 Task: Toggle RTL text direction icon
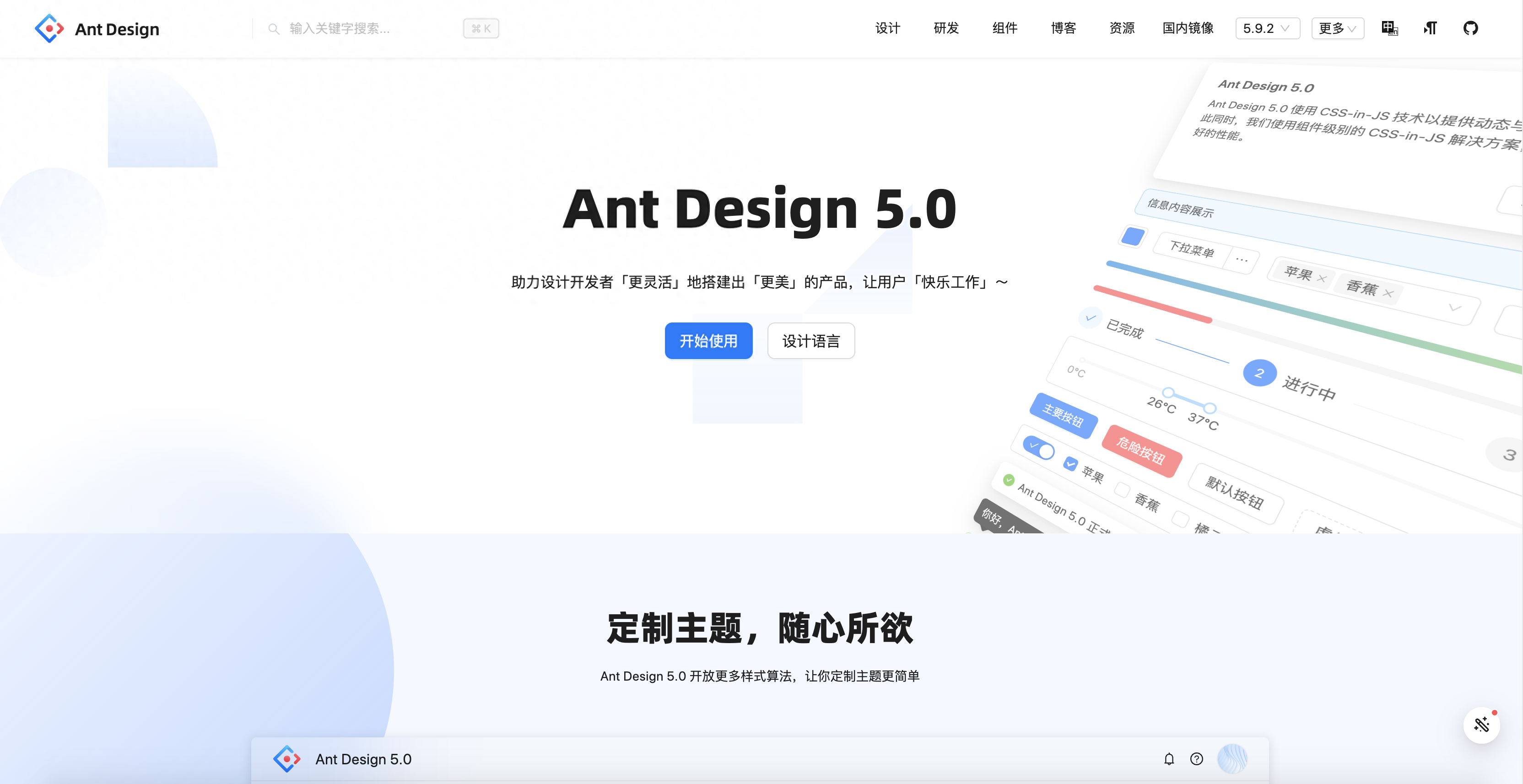[1430, 28]
